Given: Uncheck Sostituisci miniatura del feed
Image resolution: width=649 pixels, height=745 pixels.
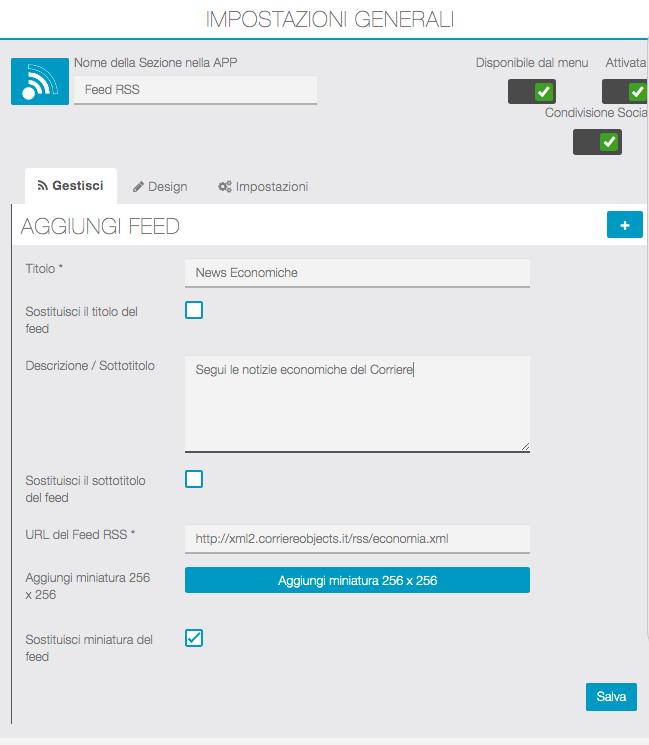Looking at the screenshot, I should (194, 637).
